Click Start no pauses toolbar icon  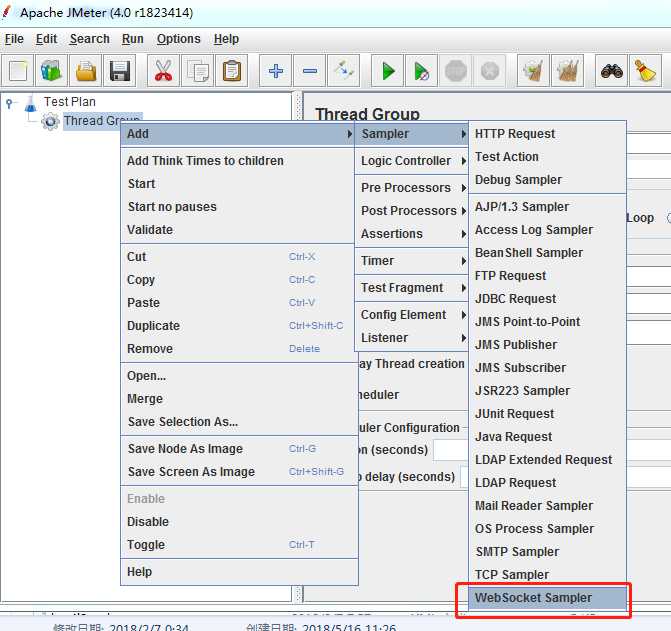click(x=422, y=71)
